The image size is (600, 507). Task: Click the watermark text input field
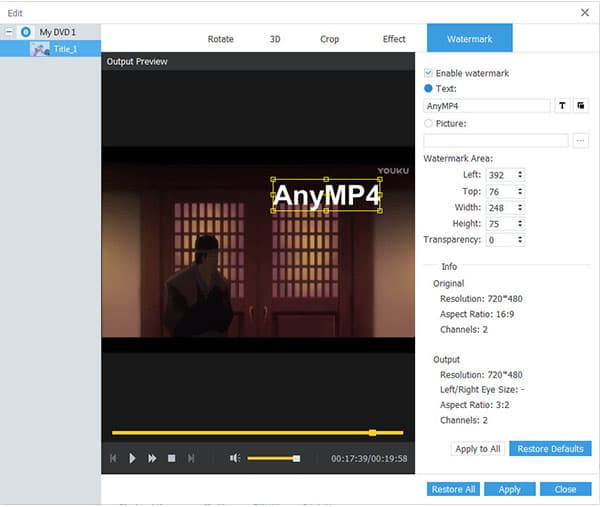[486, 106]
